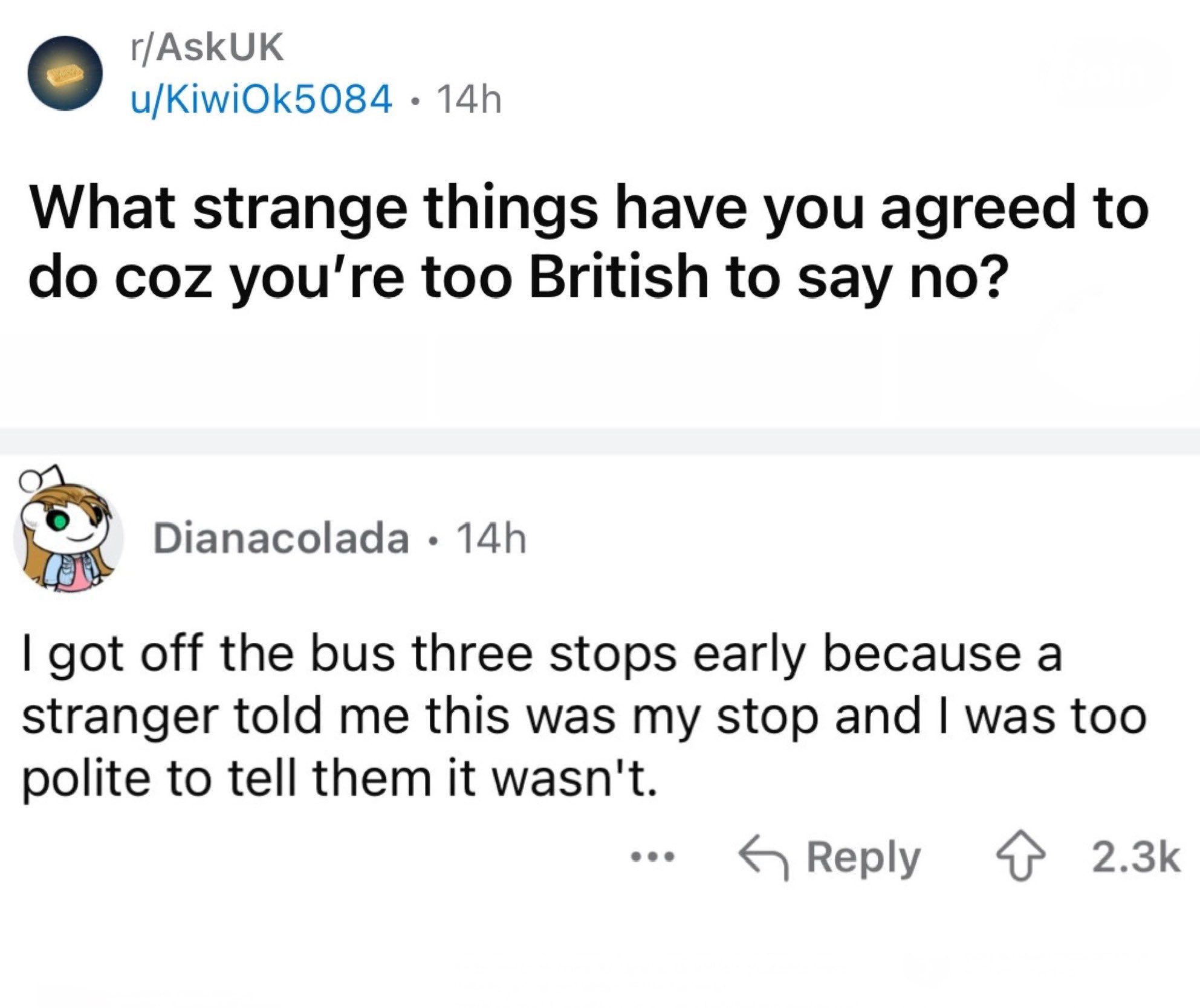
Task: Open the post title about strange things
Action: click(x=589, y=242)
